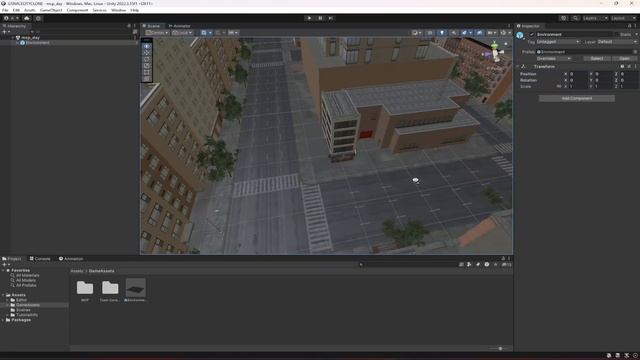Toggle hidden objects visibility in Scene toolbar

(479, 33)
